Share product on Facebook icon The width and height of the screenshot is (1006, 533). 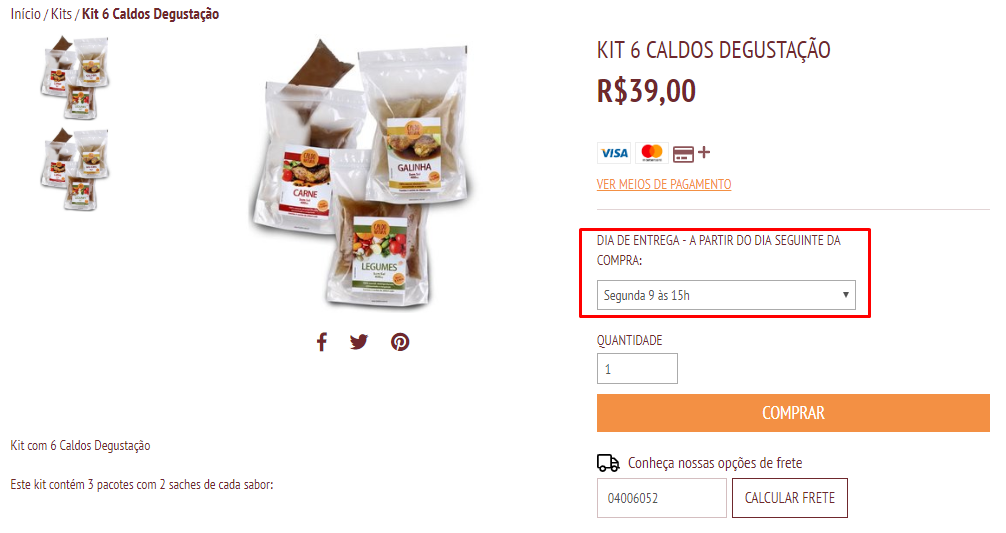click(321, 342)
